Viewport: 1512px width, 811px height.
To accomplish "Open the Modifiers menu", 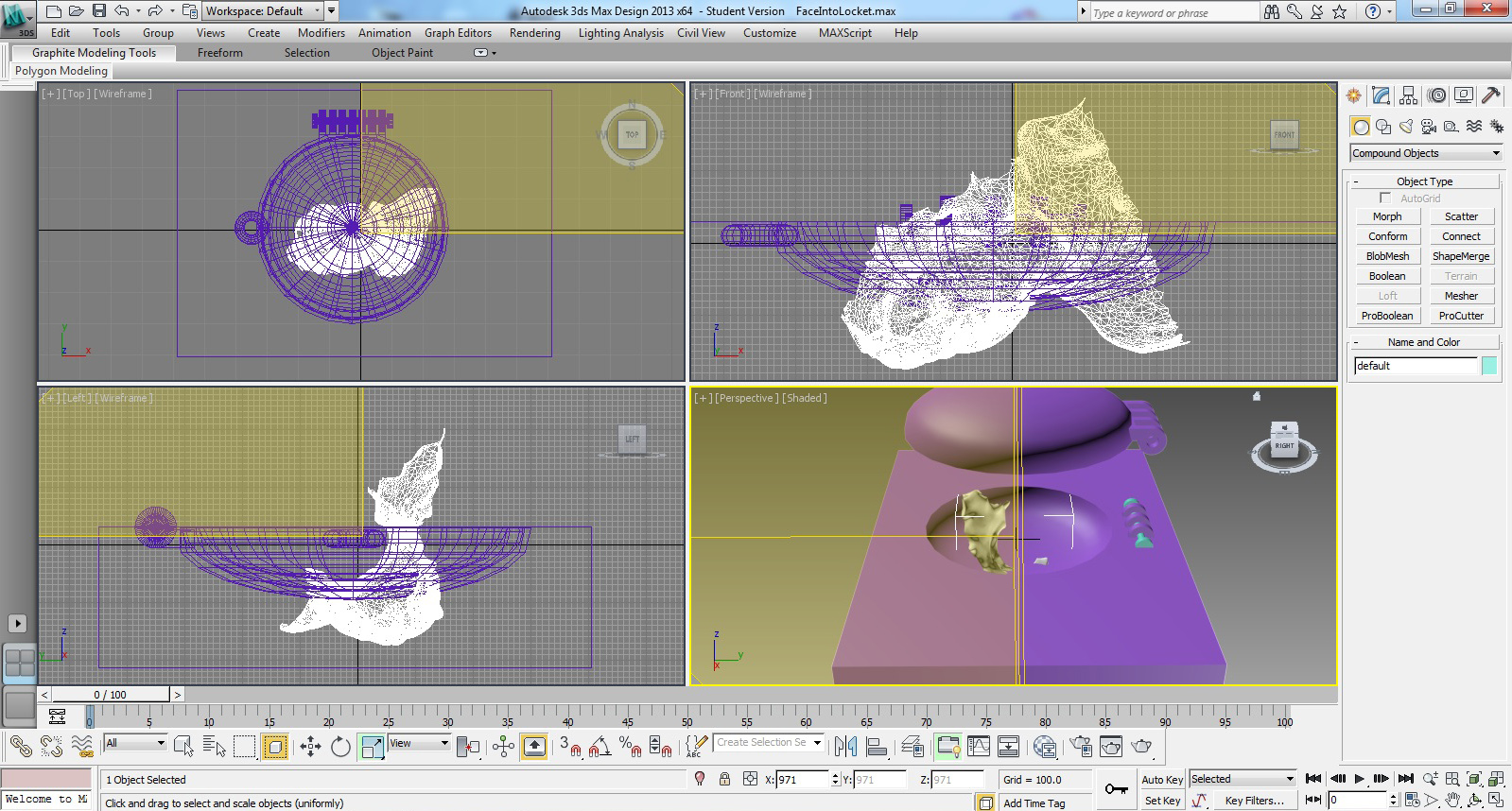I will 322,33.
